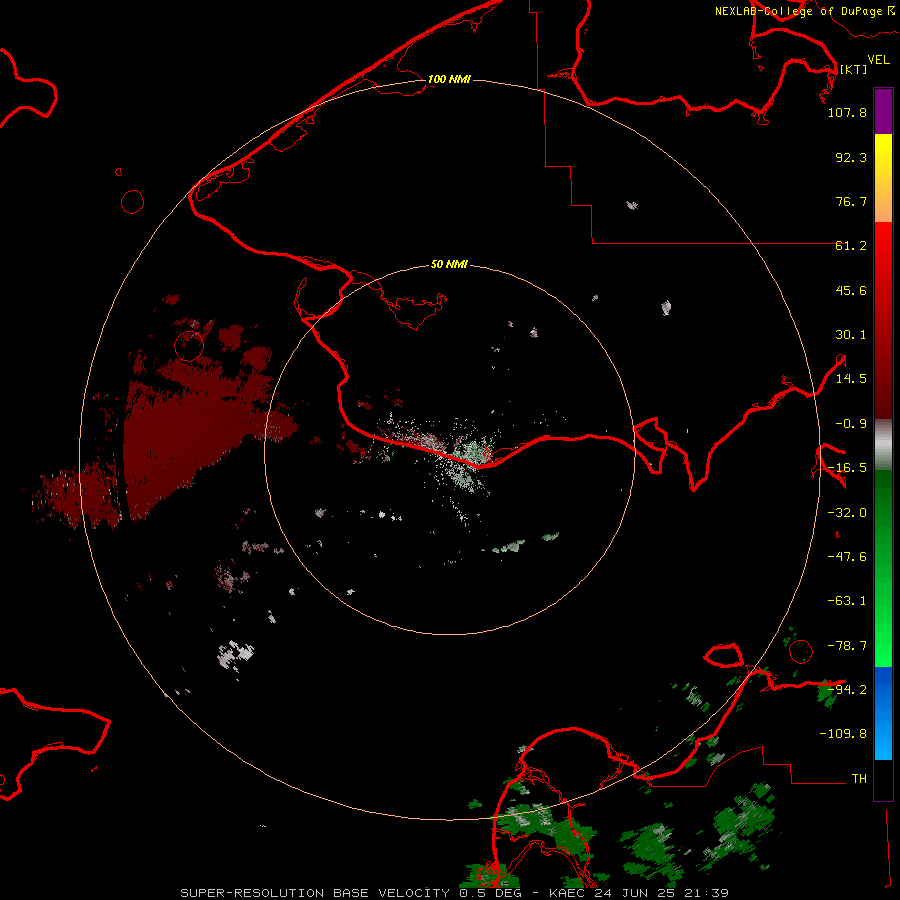900x900 pixels.
Task: Click SUPER-RESOLUTION BASE VELOCITY in the caption
Action: [x=315, y=893]
